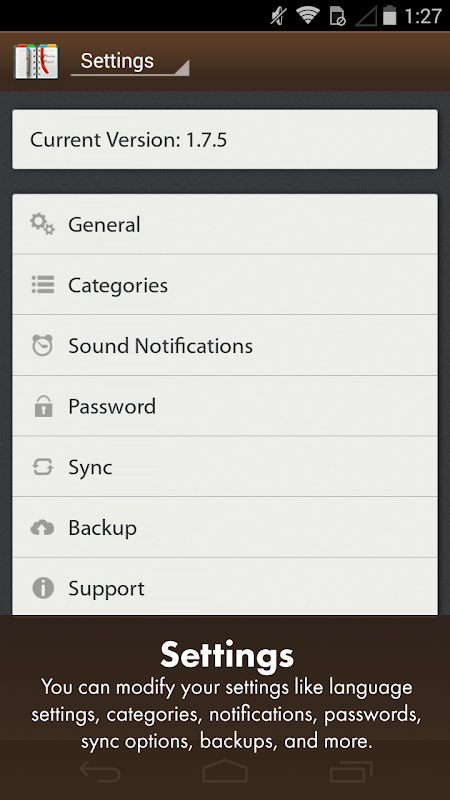Tap the Android home navigation button
The width and height of the screenshot is (450, 800).
225,771
